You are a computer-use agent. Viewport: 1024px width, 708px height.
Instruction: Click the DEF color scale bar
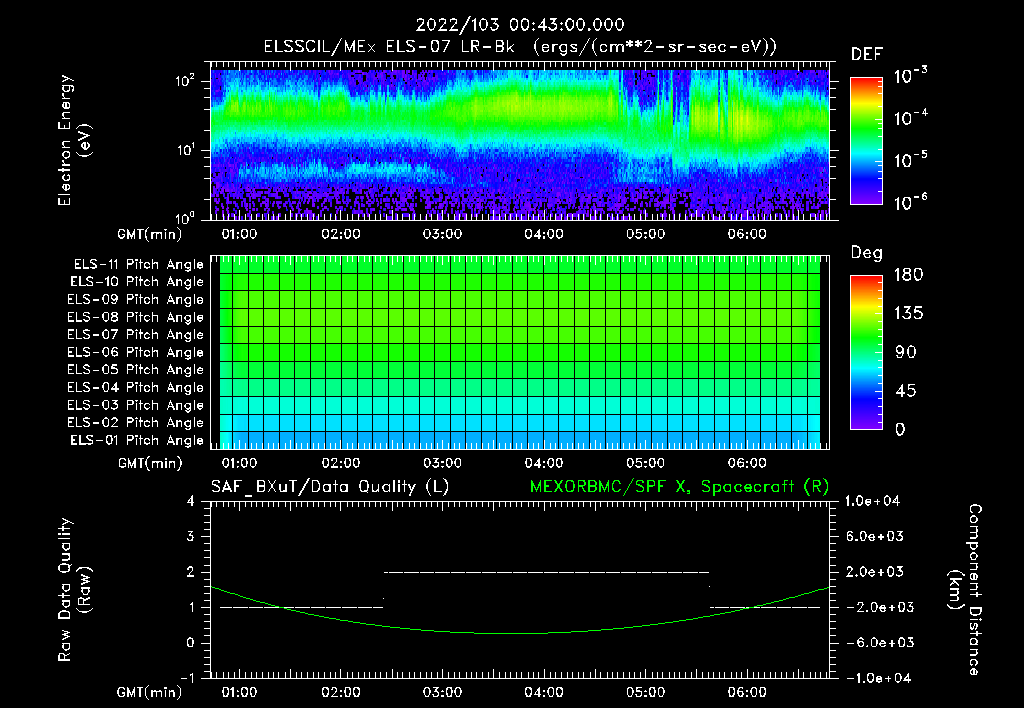(866, 141)
